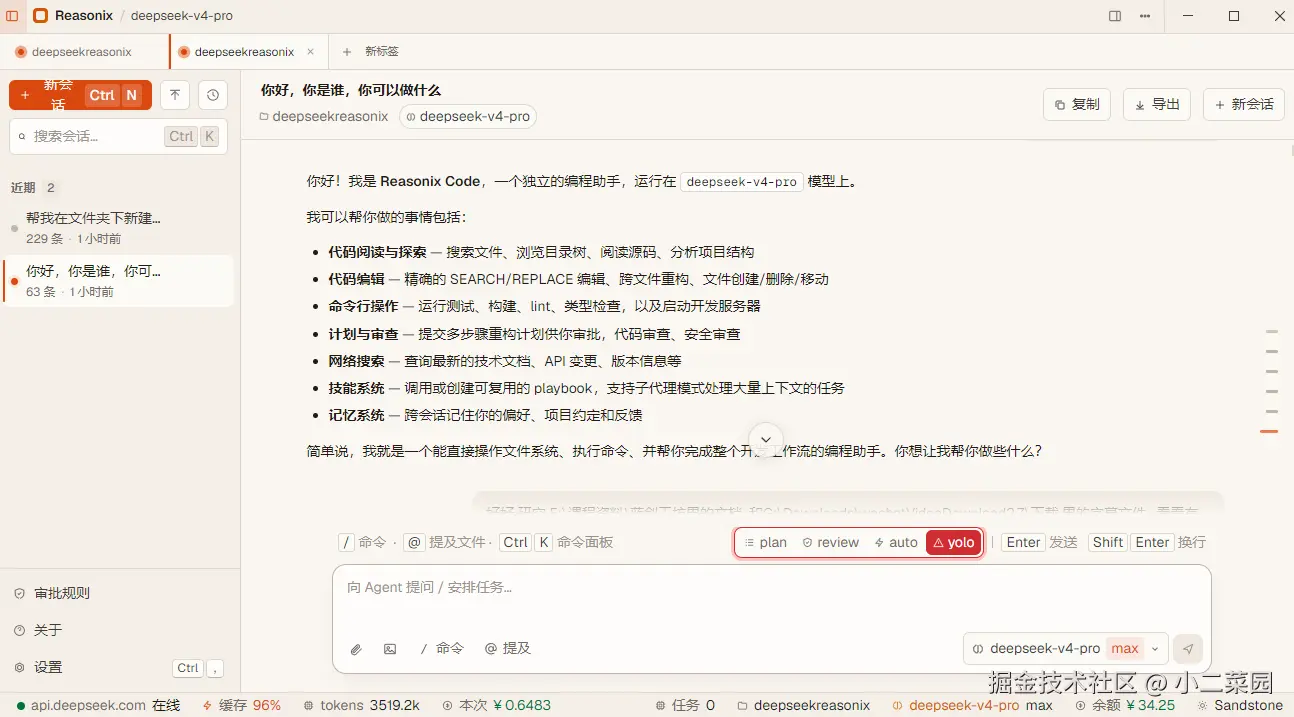Click conversation title 你好，你是谁，你可以做什么
1294x717 pixels.
pyautogui.click(x=350, y=90)
